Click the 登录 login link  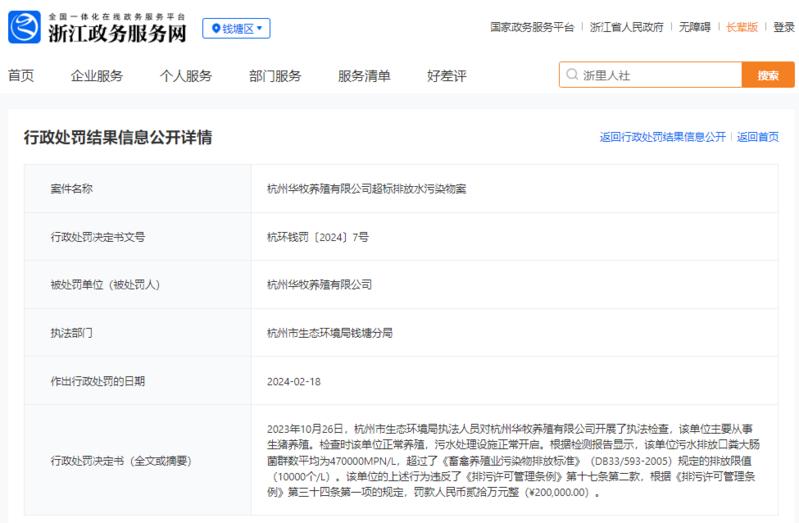[784, 27]
